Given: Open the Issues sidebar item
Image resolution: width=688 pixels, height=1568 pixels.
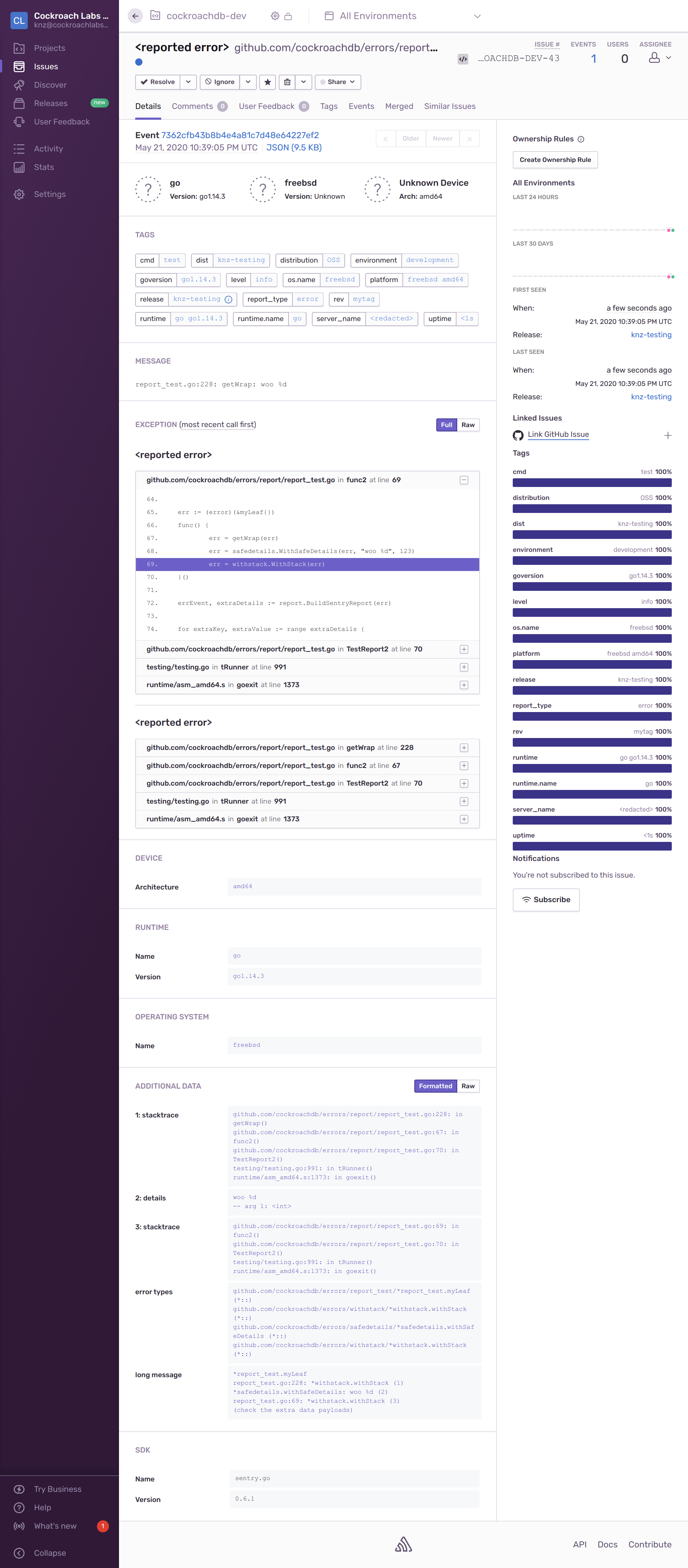Looking at the screenshot, I should 46,66.
